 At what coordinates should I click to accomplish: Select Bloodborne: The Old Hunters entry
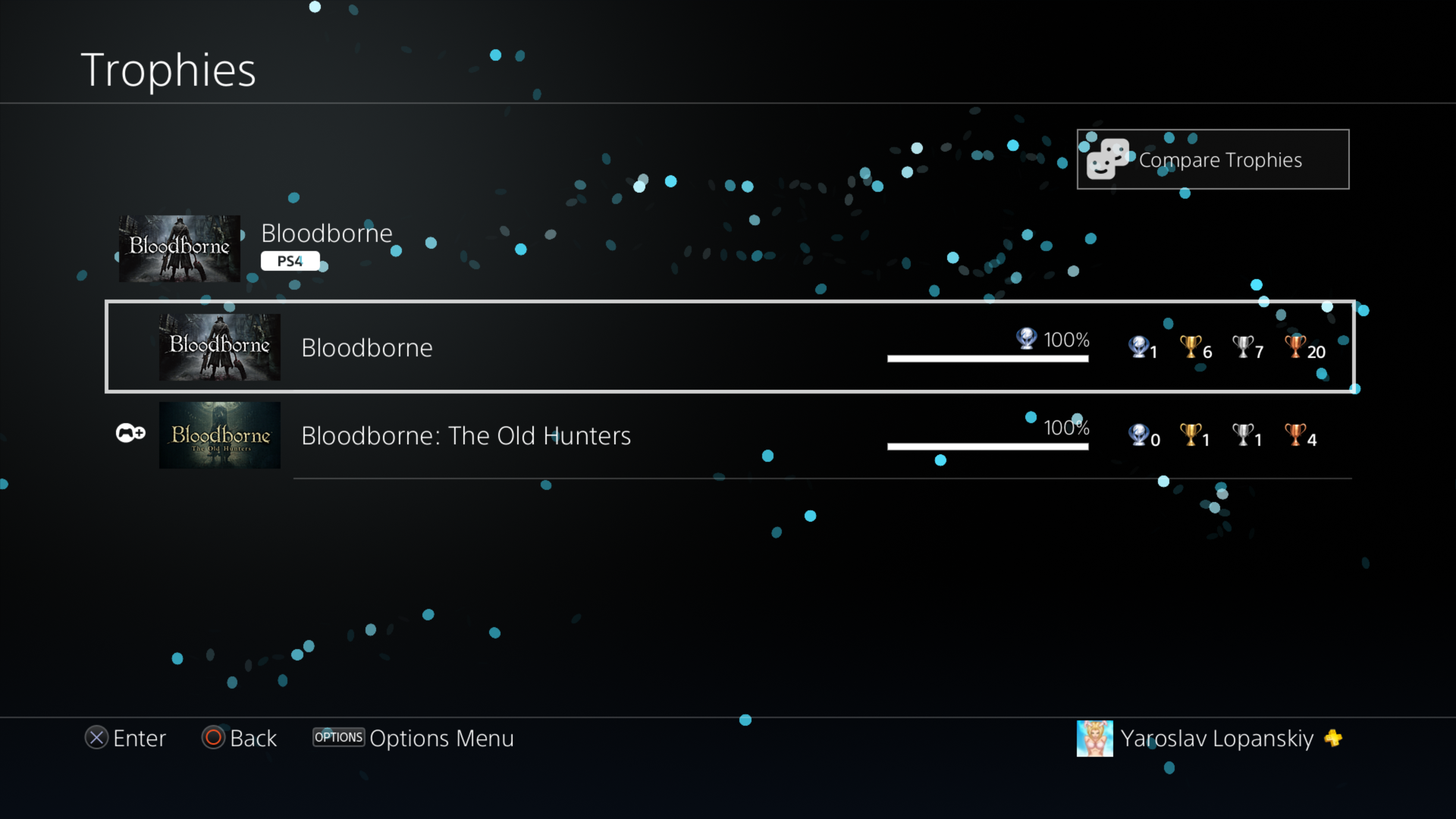pyautogui.click(x=728, y=435)
